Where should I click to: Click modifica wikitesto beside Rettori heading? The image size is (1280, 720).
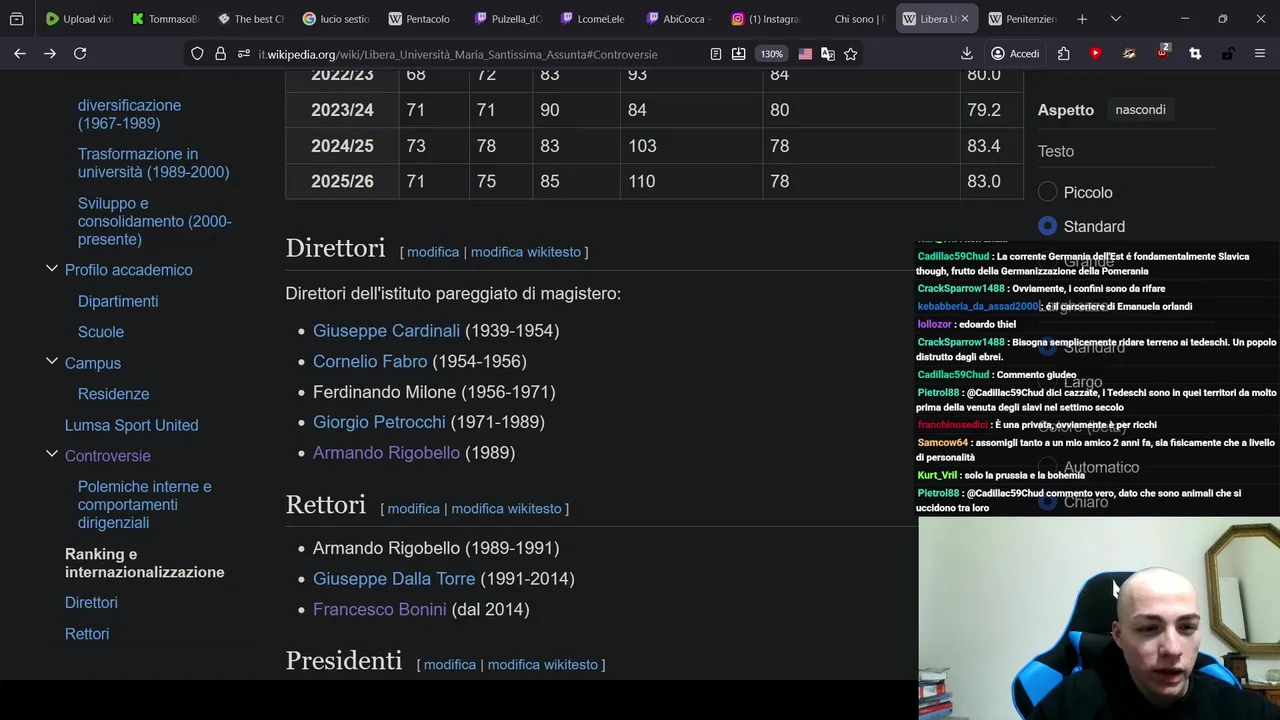click(x=506, y=508)
